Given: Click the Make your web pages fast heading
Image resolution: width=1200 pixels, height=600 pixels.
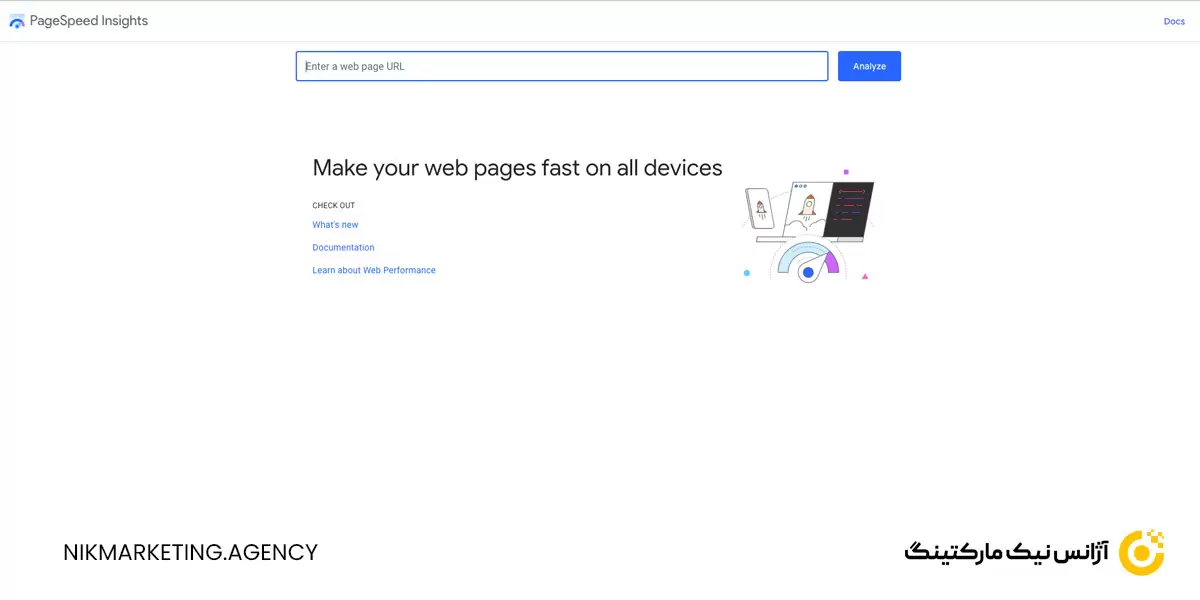Looking at the screenshot, I should [517, 168].
